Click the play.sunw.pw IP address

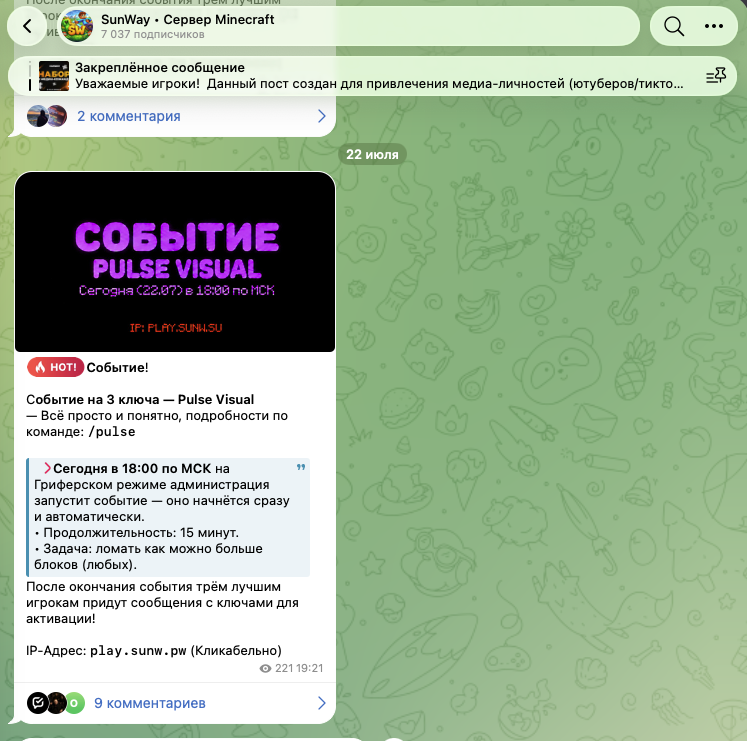[x=138, y=650]
